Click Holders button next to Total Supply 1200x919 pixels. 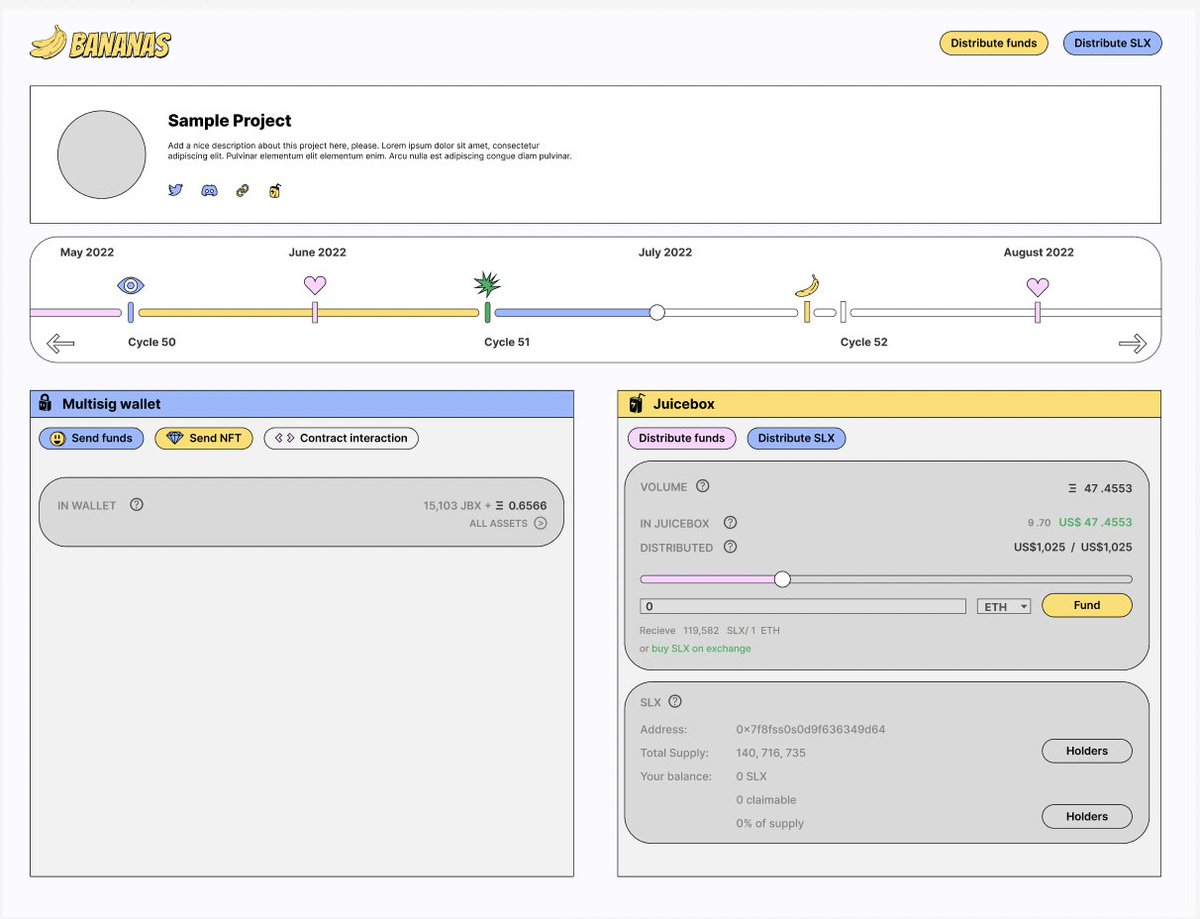tap(1087, 751)
